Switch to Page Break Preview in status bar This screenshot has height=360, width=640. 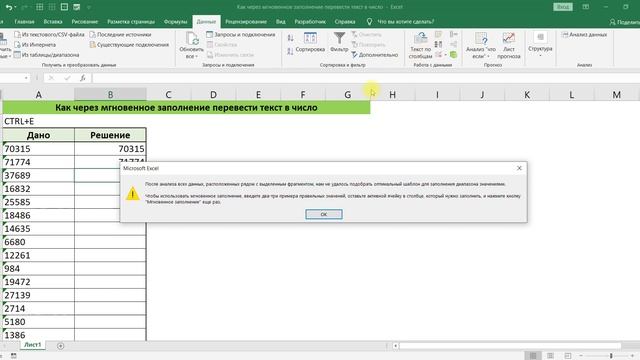click(568, 356)
